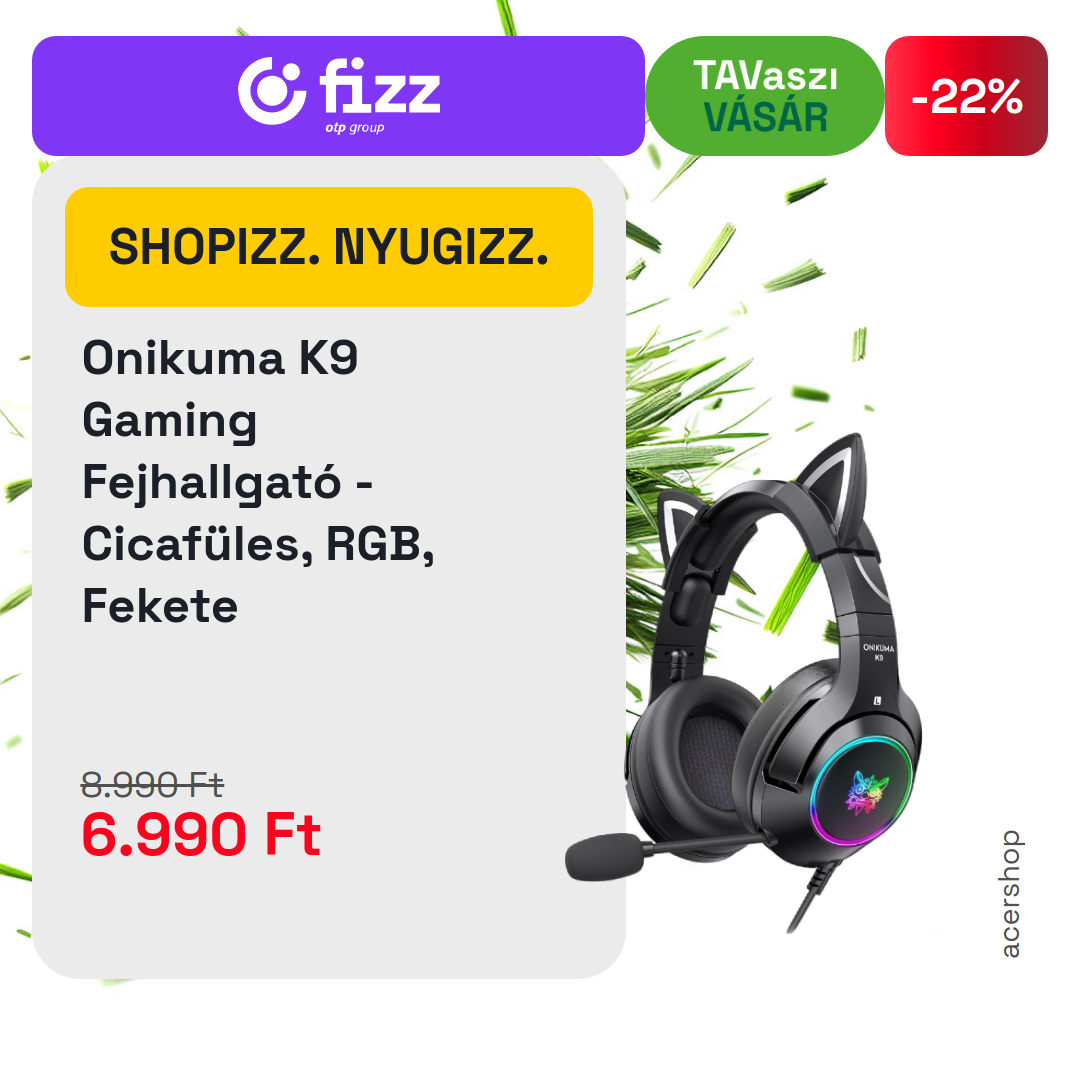Click the crossed-out 8.990 Ft old price
This screenshot has height=1080, width=1080.
152,785
